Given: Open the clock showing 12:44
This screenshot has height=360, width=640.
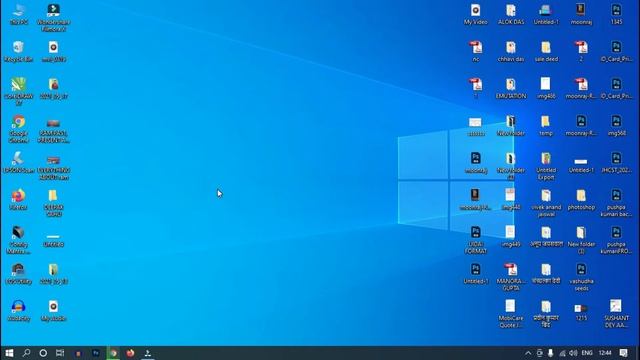Looking at the screenshot, I should click(x=605, y=353).
